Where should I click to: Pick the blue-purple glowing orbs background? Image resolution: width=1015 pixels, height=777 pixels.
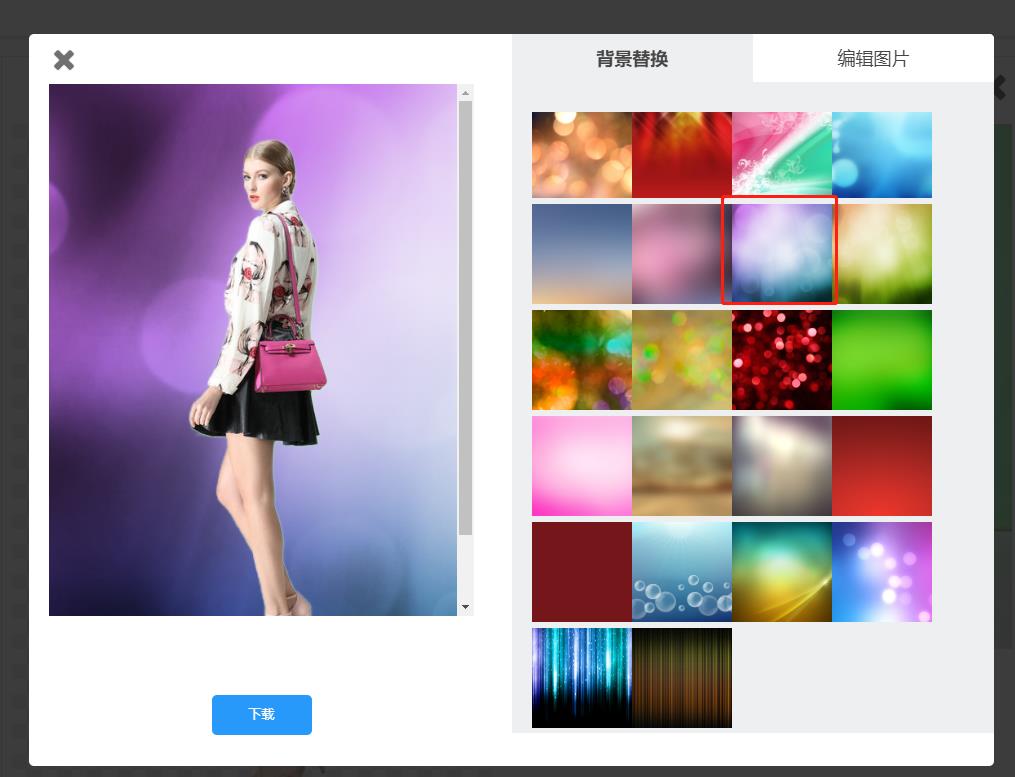[882, 572]
